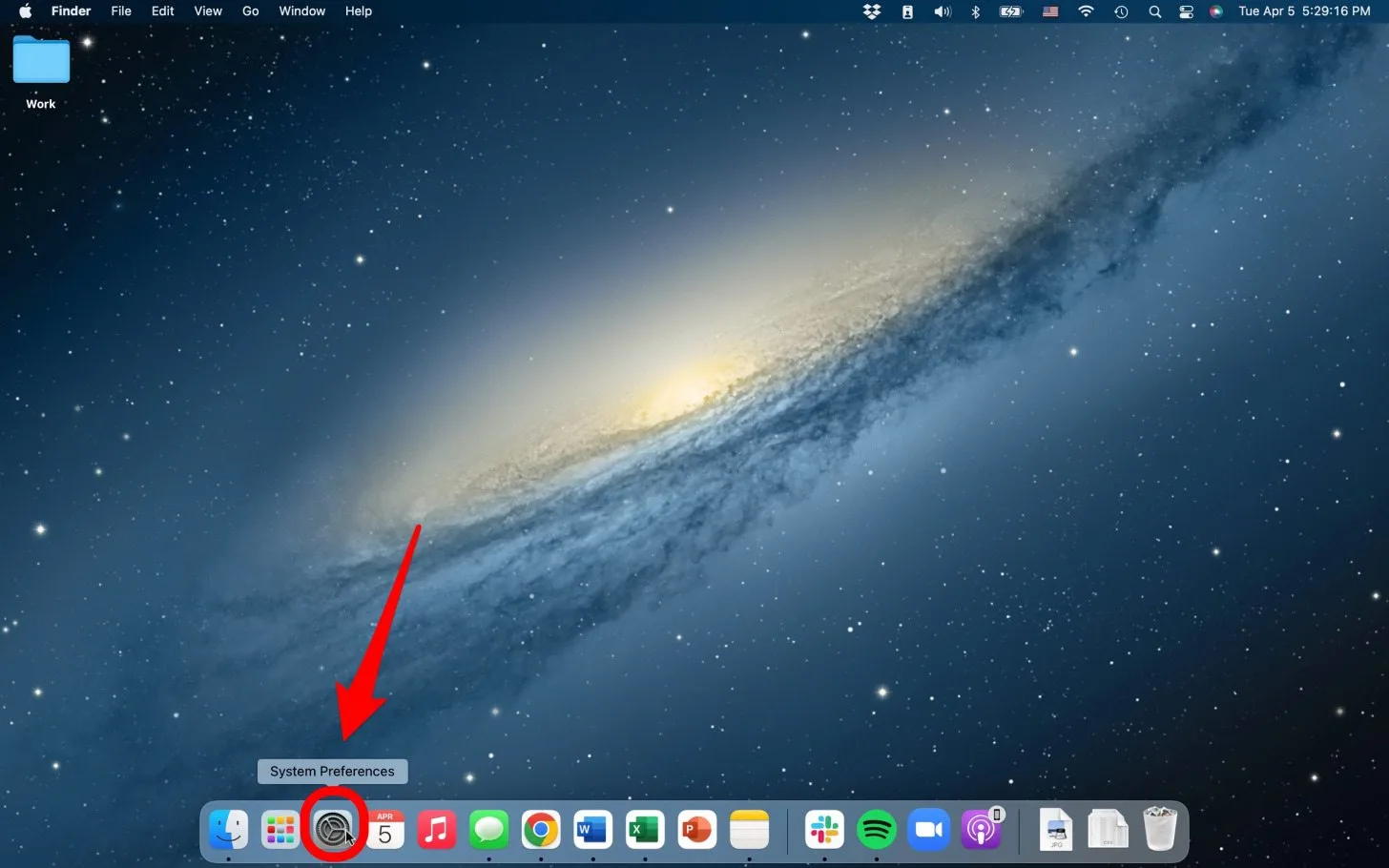The image size is (1389, 868).
Task: Select the Work folder on desktop
Action: (x=41, y=62)
